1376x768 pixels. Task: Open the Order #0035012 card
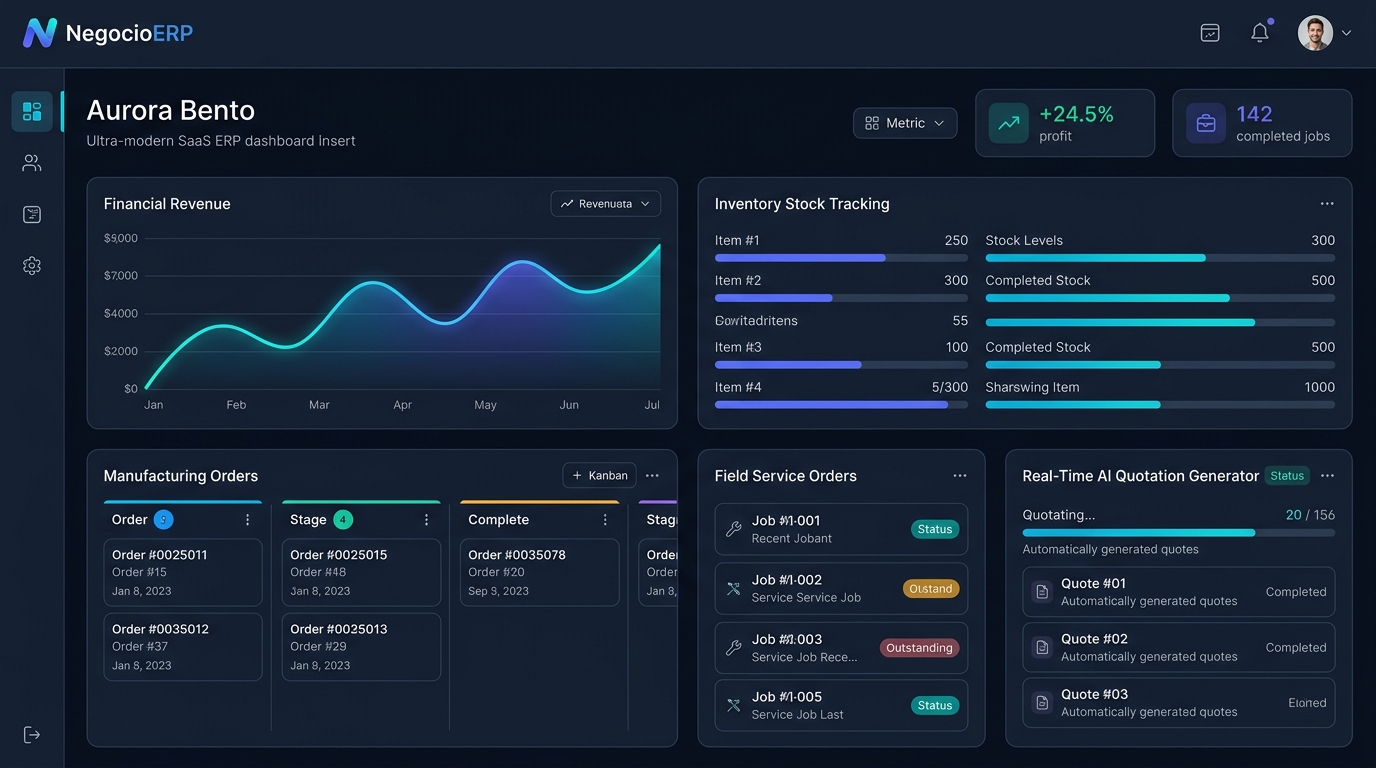[x=183, y=647]
